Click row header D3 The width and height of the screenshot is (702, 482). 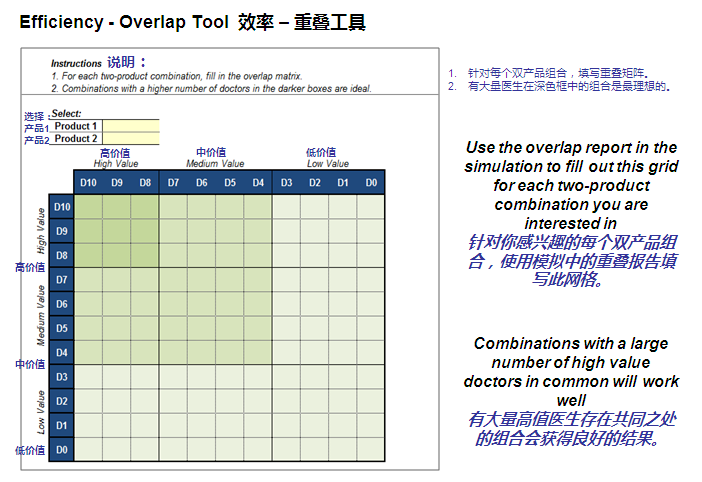tap(62, 377)
